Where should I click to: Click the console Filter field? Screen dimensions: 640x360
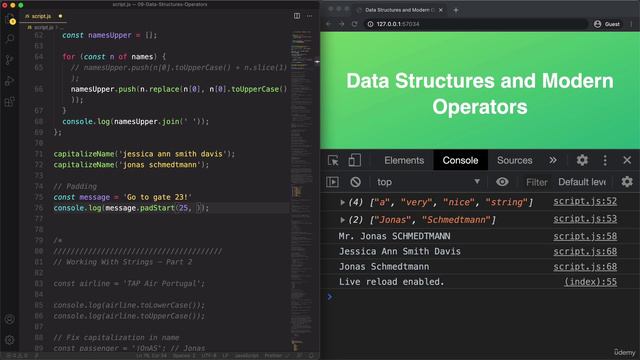pos(536,182)
